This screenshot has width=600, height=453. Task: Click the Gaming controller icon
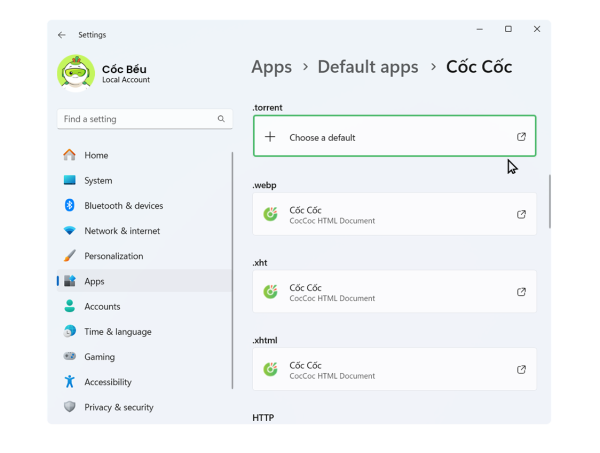[70, 357]
